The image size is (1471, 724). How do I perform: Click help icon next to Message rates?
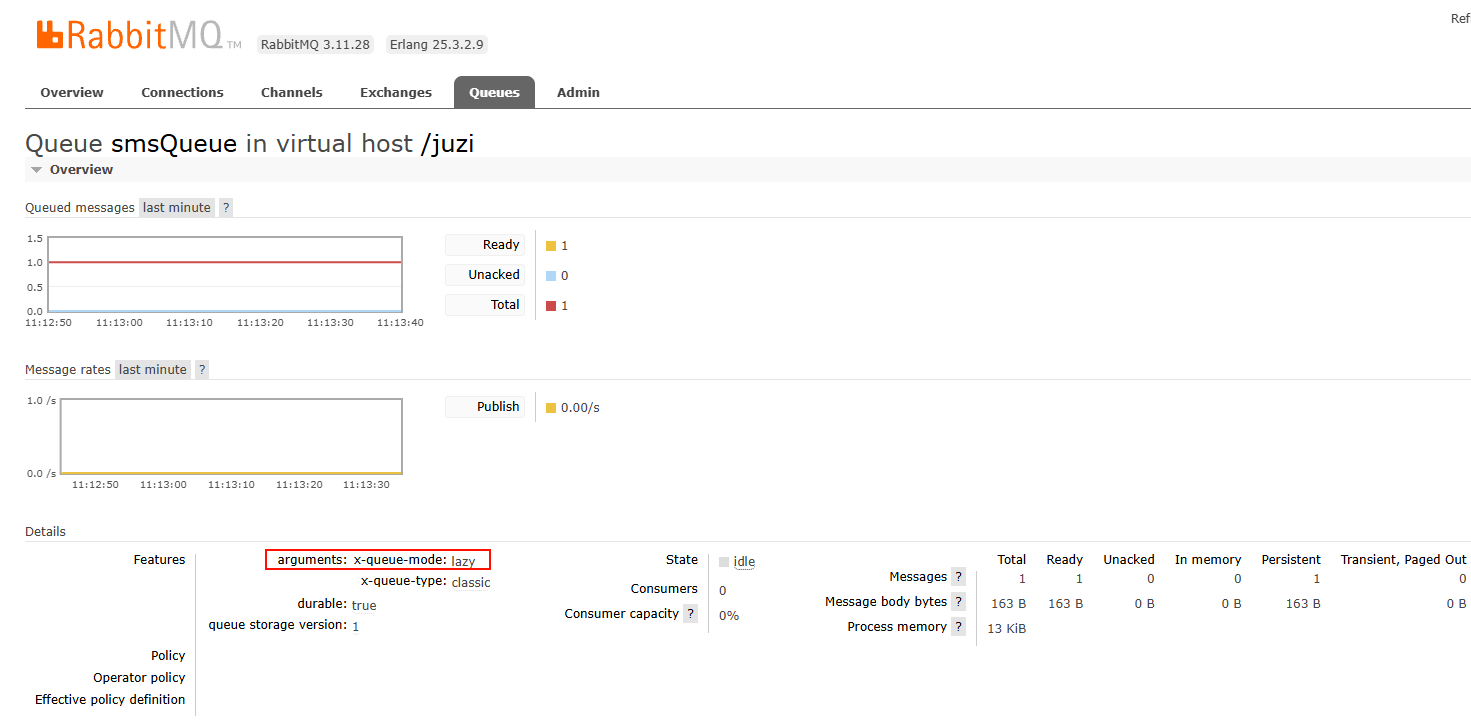202,370
